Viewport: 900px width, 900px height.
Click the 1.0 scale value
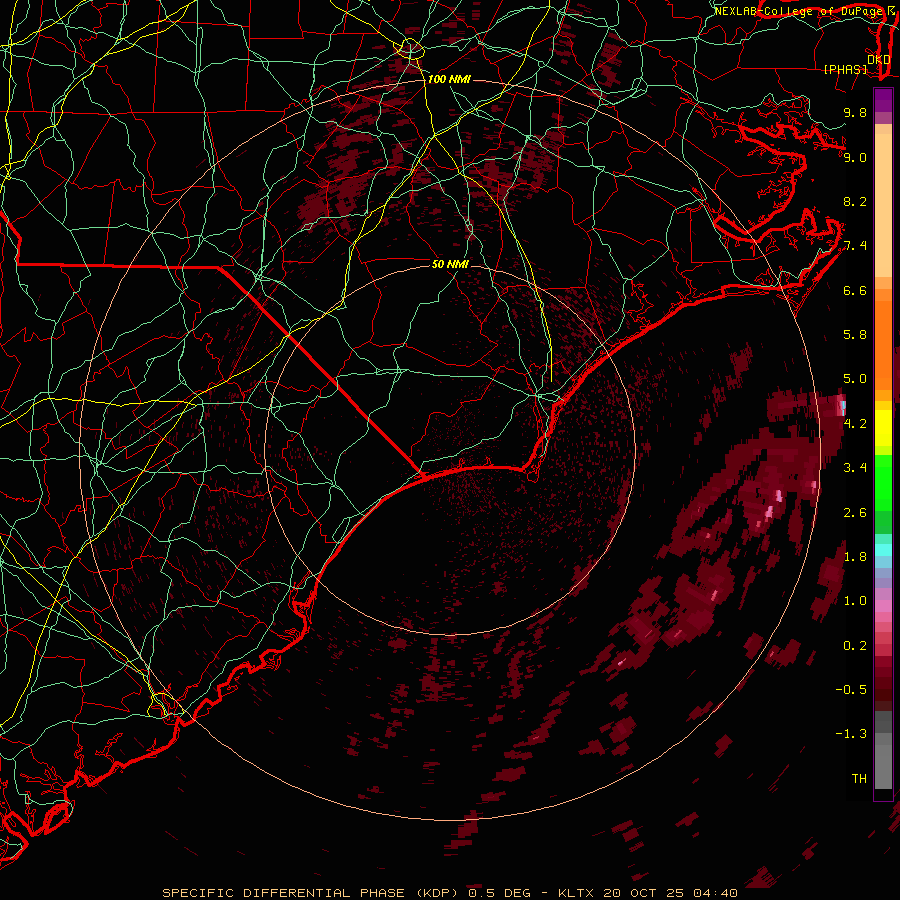click(x=855, y=601)
